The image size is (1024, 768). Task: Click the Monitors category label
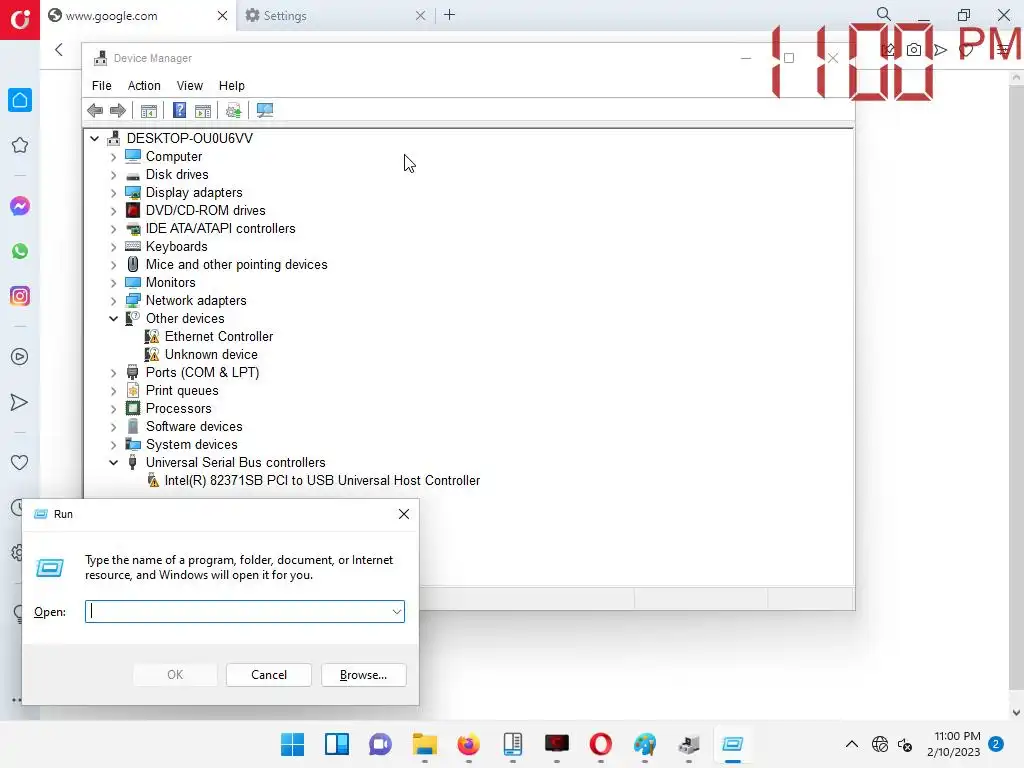click(170, 283)
